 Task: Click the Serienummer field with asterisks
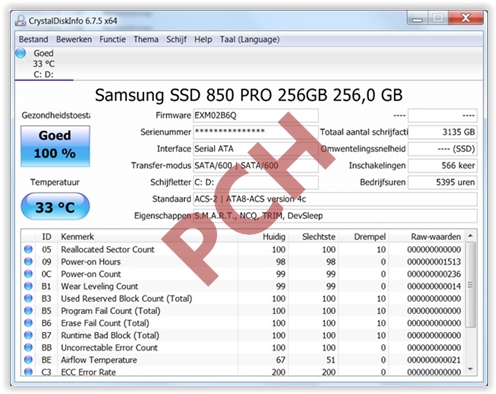tap(256, 132)
